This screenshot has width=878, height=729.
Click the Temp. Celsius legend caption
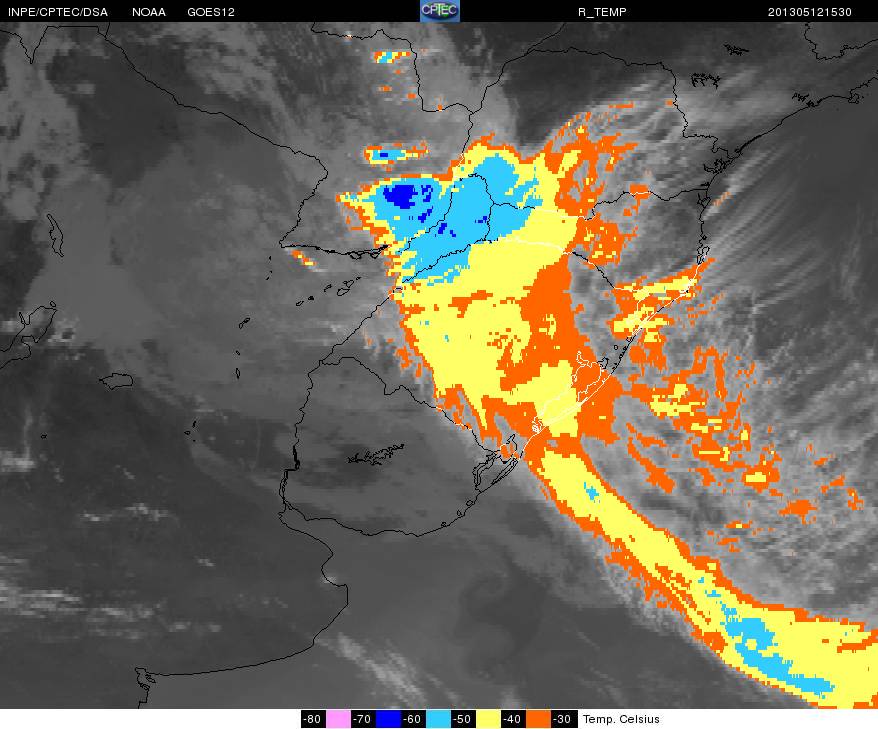pyautogui.click(x=621, y=719)
